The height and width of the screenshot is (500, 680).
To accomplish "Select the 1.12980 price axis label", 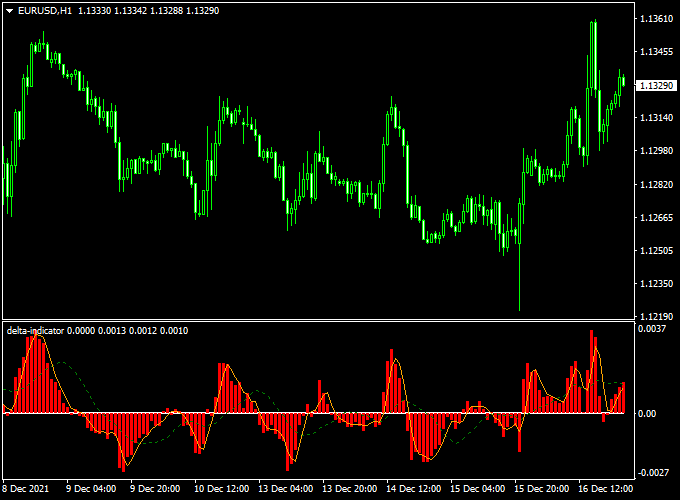I will tap(657, 150).
